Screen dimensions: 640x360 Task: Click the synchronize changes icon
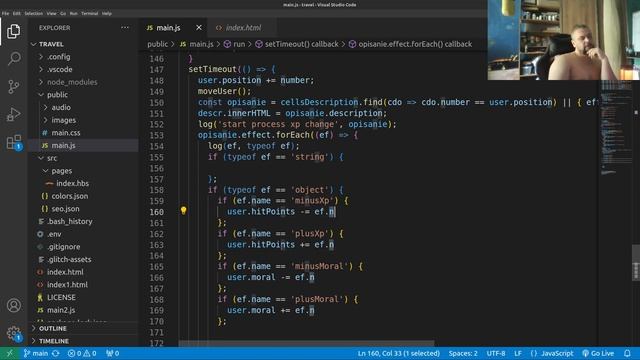tap(56, 353)
